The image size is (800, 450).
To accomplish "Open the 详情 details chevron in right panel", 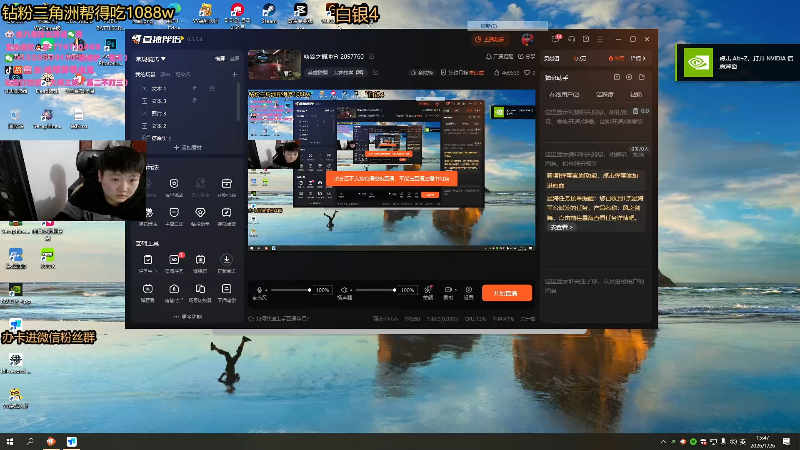I will pyautogui.click(x=638, y=59).
